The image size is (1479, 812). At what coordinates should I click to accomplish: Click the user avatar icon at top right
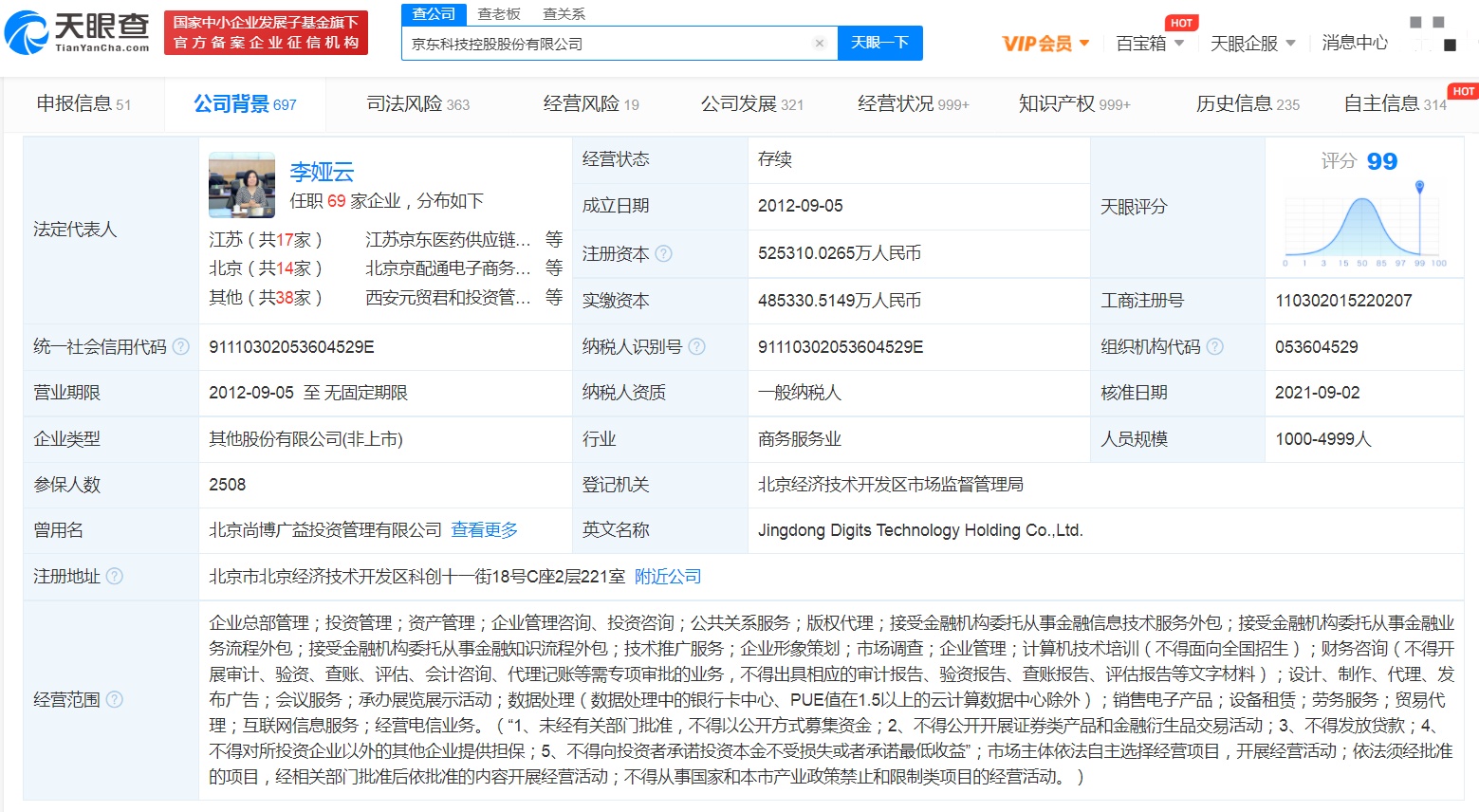(1433, 33)
